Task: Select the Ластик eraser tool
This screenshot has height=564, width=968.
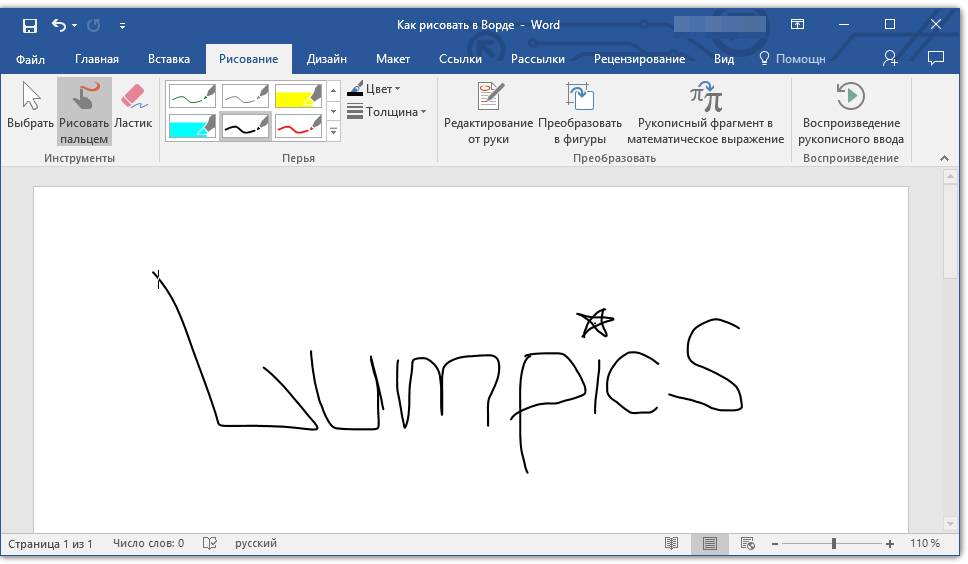Action: (x=133, y=108)
